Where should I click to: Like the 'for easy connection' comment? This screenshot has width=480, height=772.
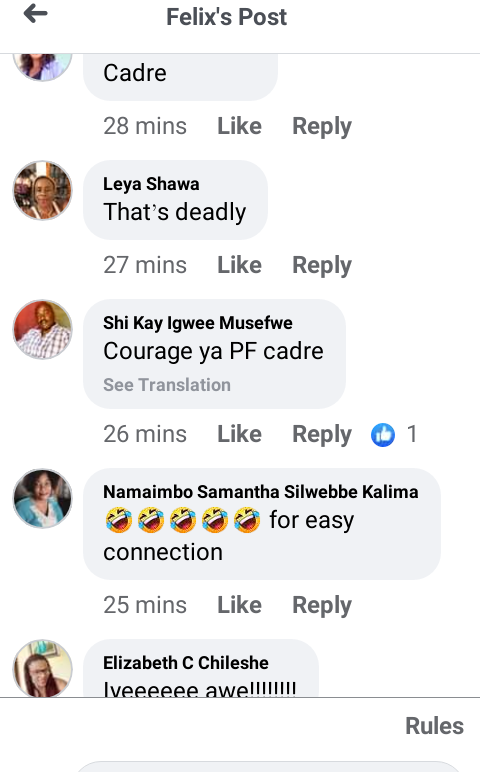point(239,605)
